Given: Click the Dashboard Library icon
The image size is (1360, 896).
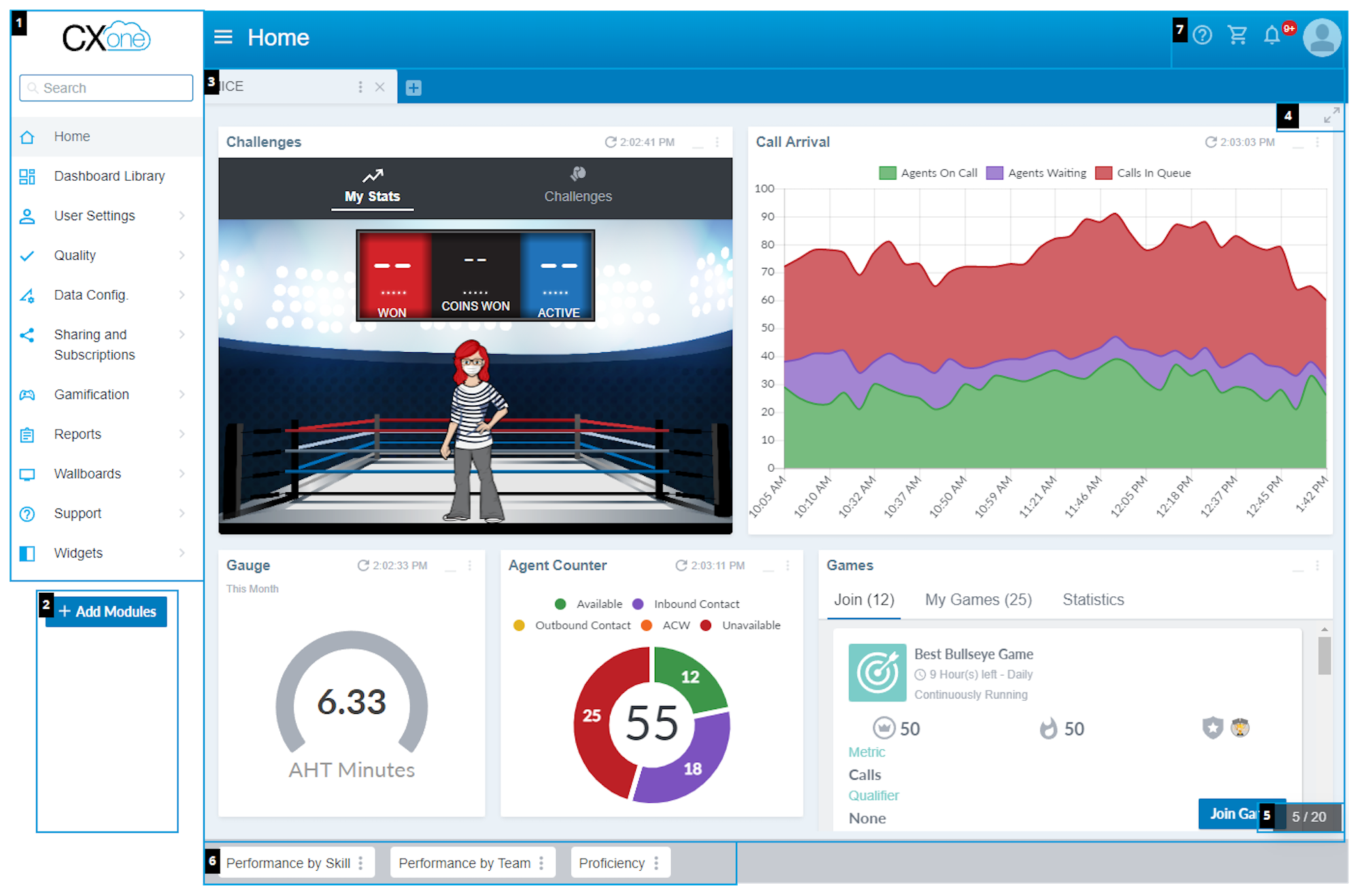Looking at the screenshot, I should click(x=28, y=176).
